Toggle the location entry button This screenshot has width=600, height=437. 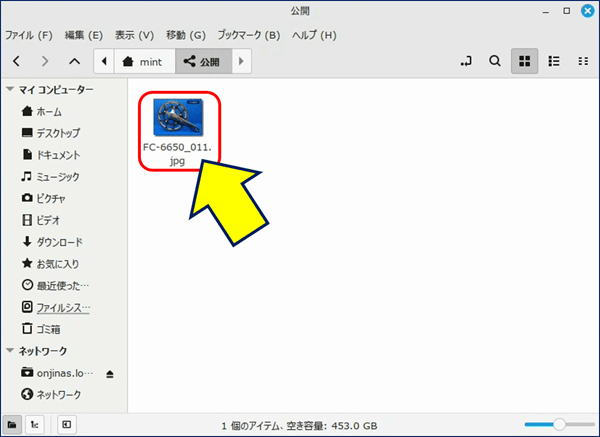(x=466, y=61)
